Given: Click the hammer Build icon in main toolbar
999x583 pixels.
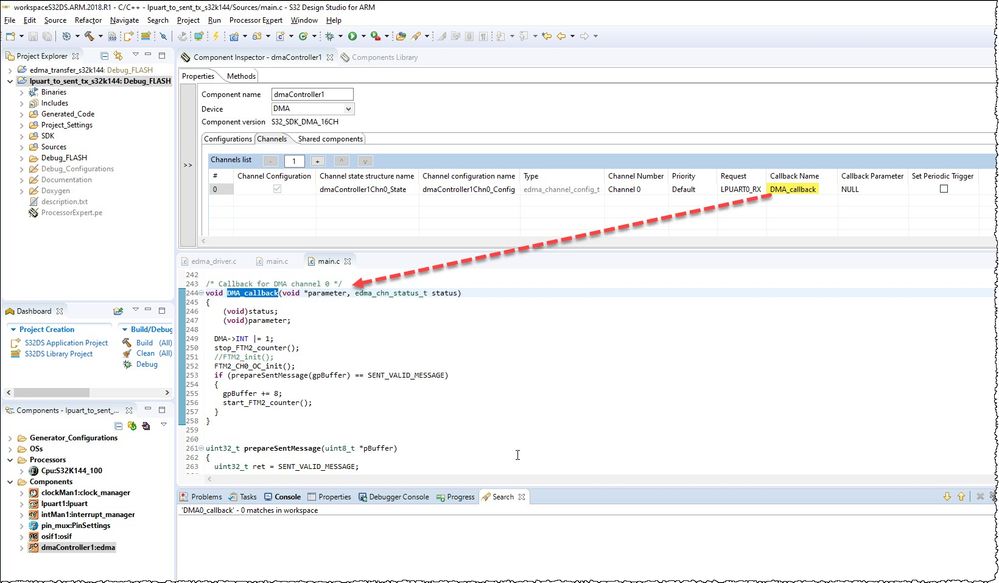Looking at the screenshot, I should tap(89, 36).
